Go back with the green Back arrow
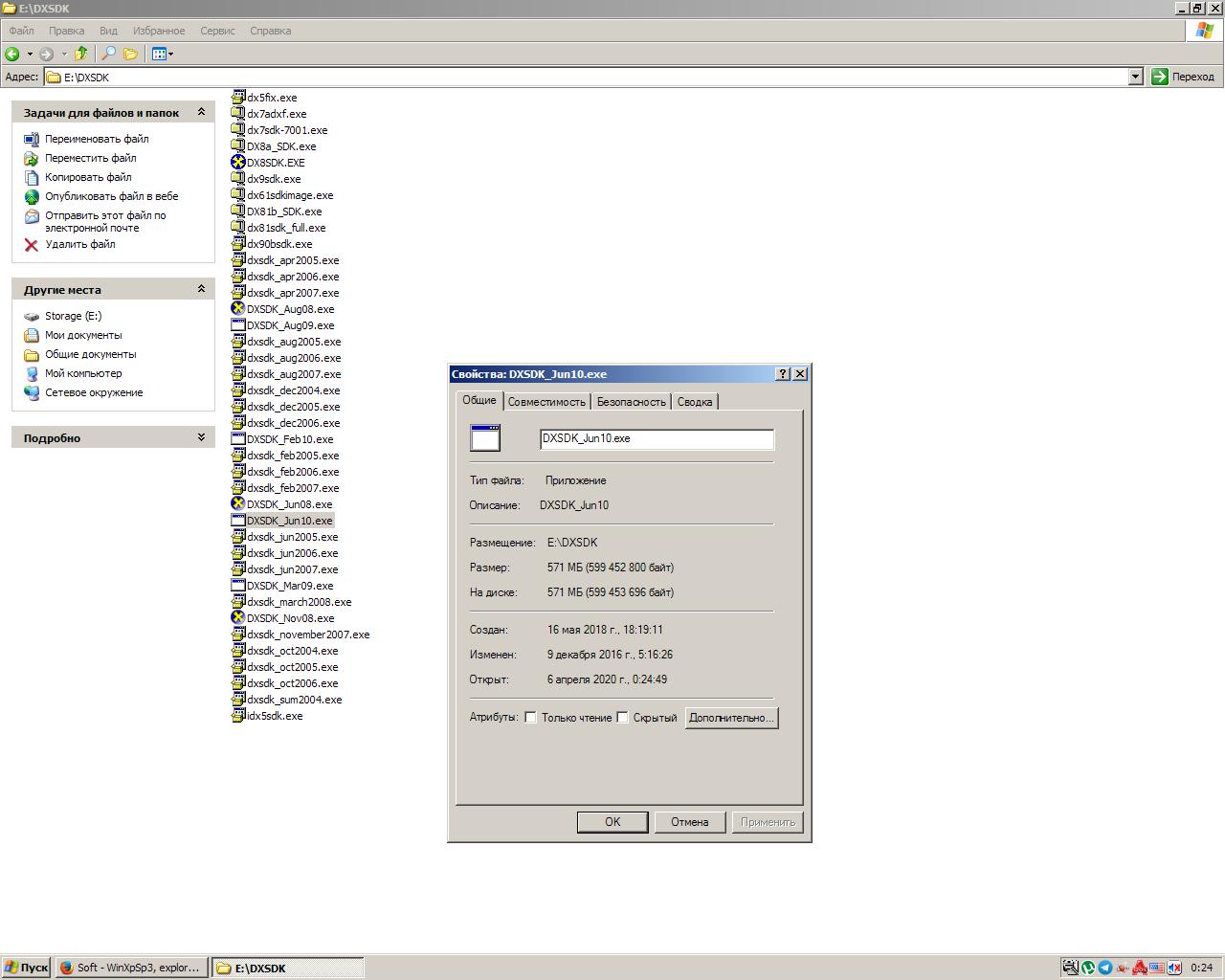Screen dimensions: 1225x980 point(12,54)
